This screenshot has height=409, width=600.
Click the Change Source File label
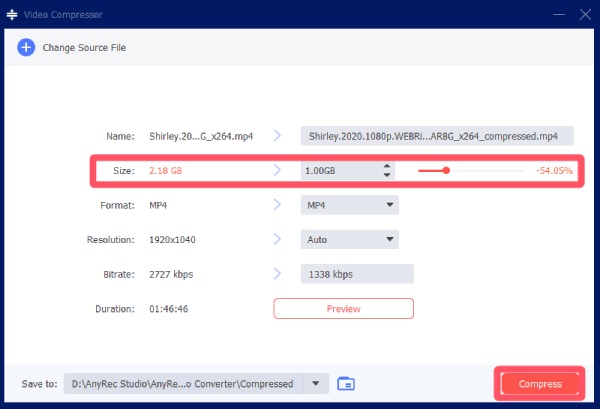coord(83,47)
